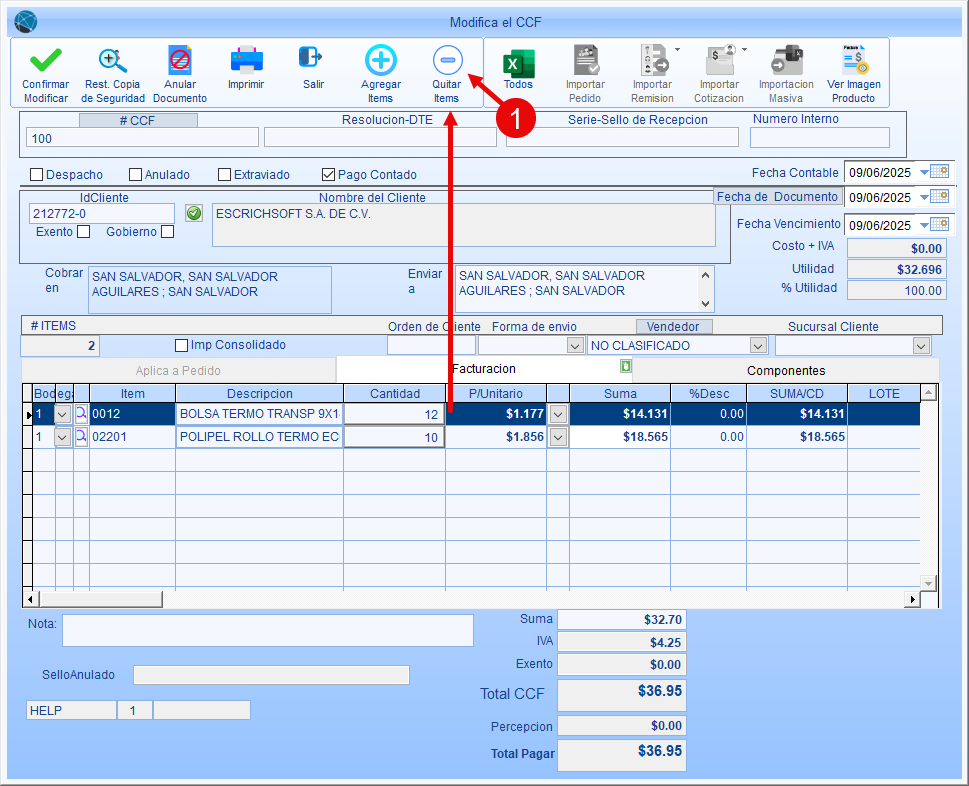
Task: Click Cantidad cell with value 12
Action: [x=394, y=414]
